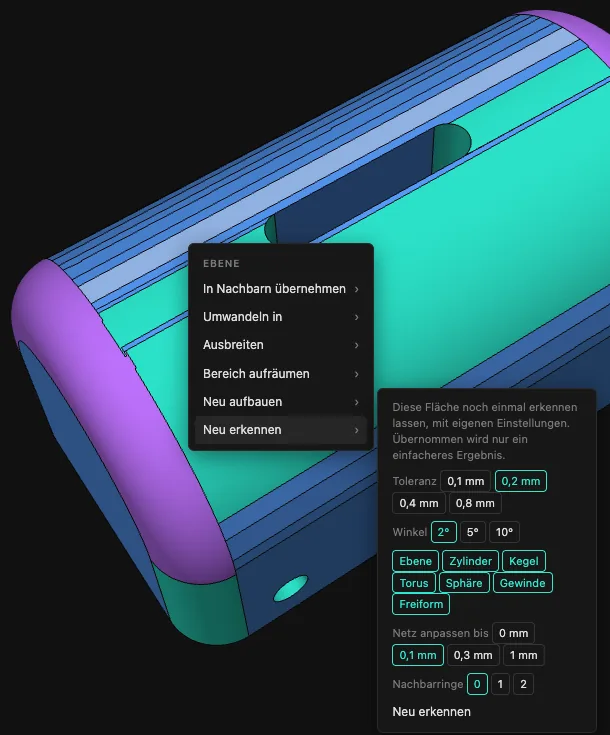
Task: Open Bereich aufräumen menu entry
Action: point(280,374)
